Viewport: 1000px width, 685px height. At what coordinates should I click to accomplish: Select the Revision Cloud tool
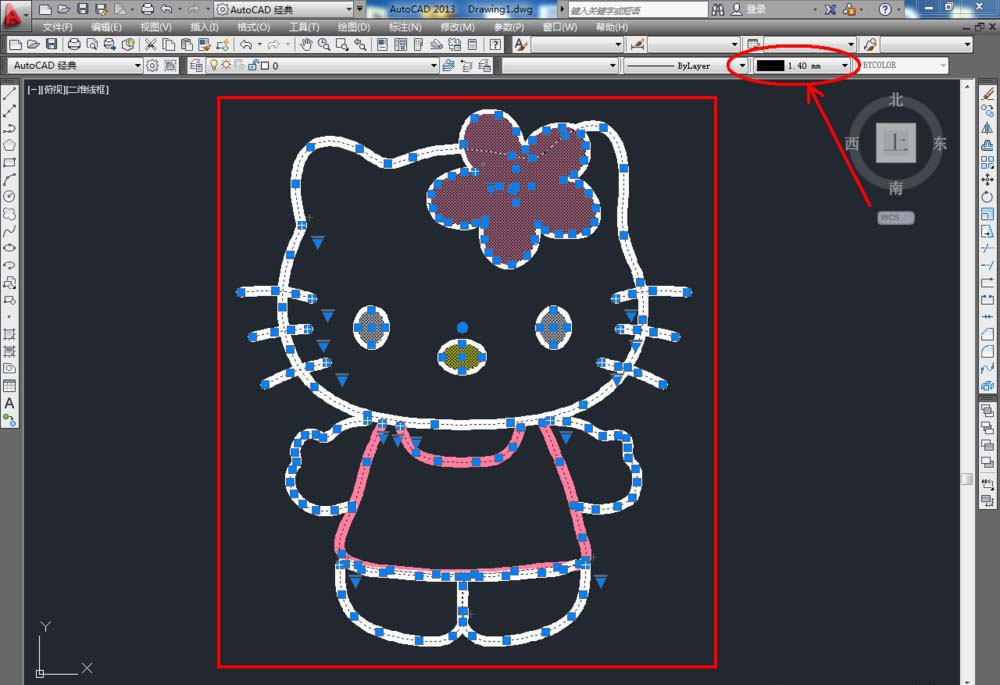coord(10,214)
